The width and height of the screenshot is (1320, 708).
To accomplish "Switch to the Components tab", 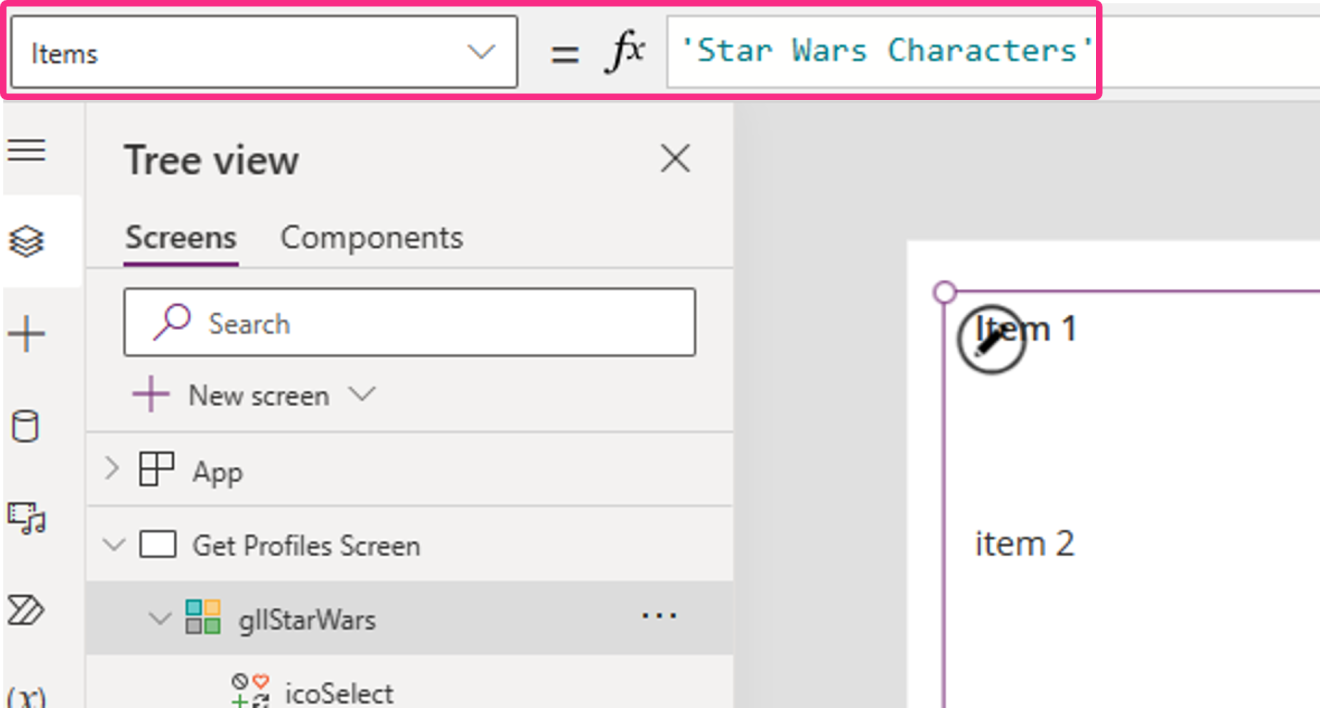I will 372,237.
